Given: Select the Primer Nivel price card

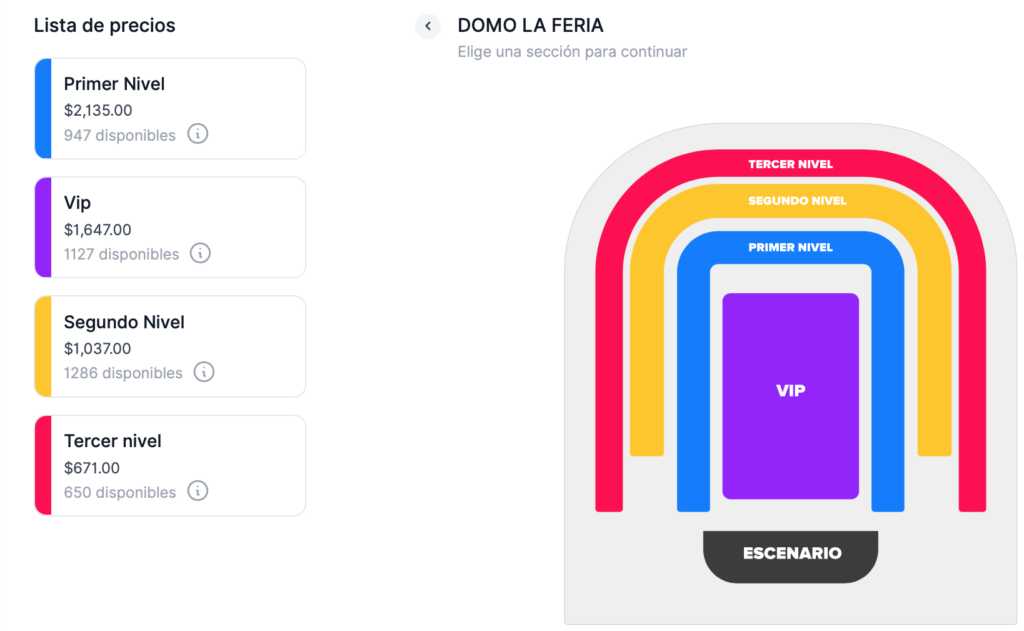Looking at the screenshot, I should (170, 108).
